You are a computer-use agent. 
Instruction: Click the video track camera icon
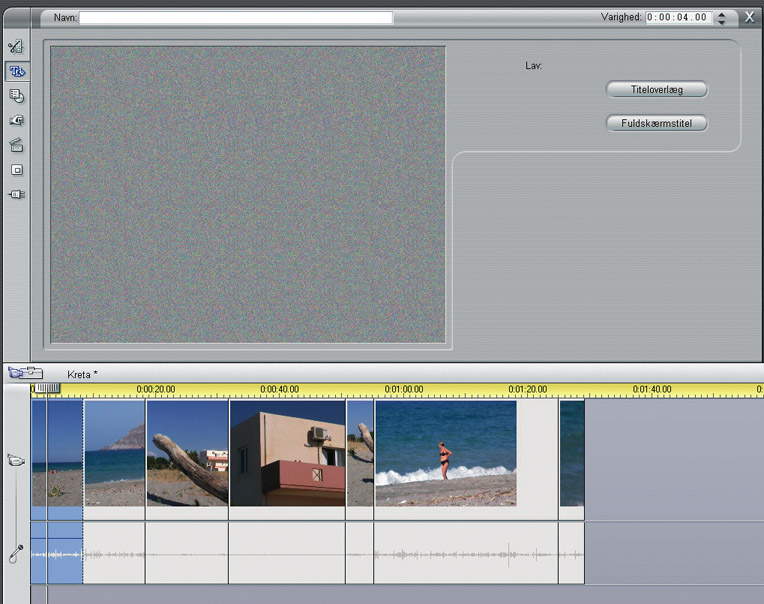[x=15, y=460]
